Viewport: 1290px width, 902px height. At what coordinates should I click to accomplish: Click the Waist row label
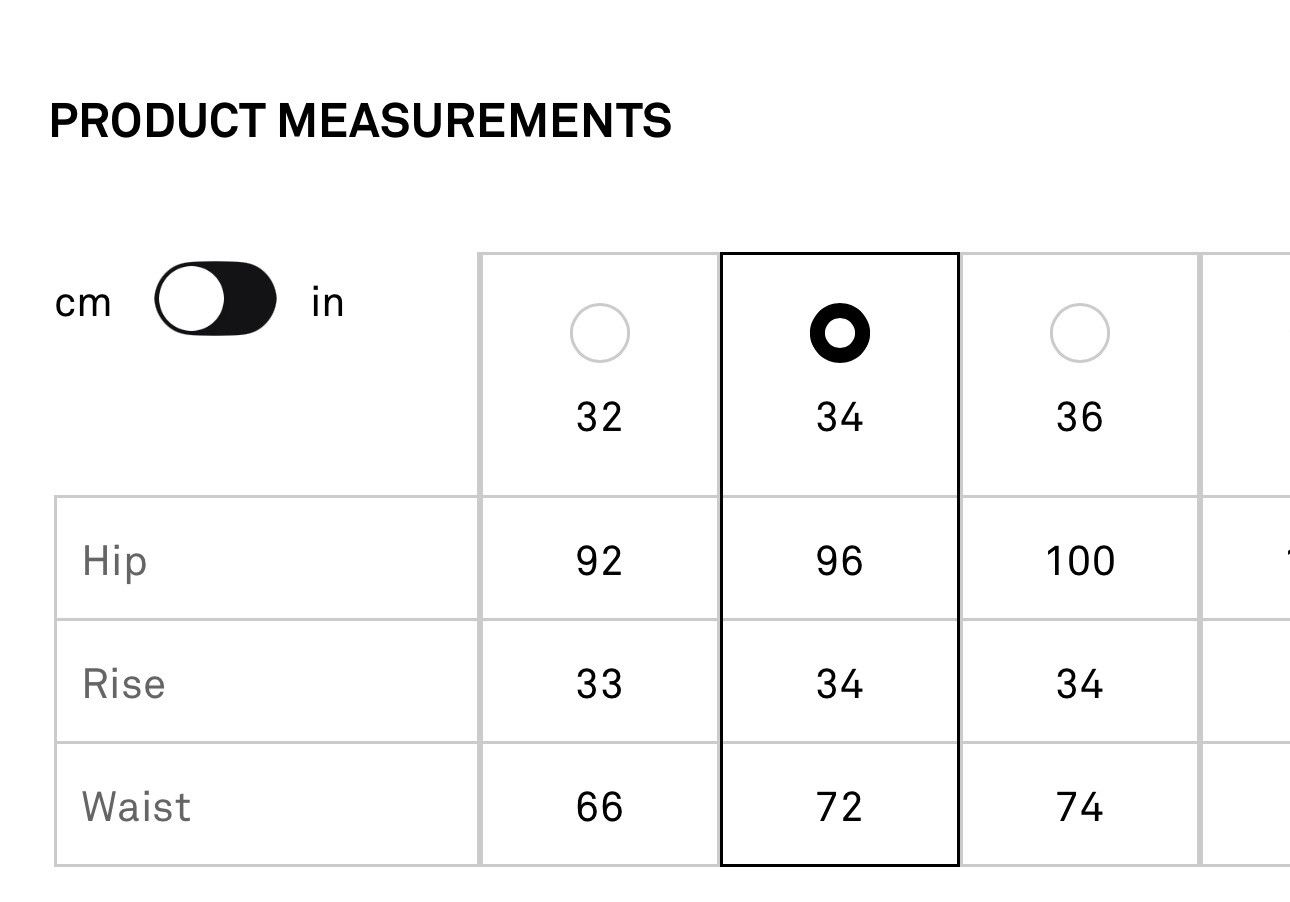point(137,807)
